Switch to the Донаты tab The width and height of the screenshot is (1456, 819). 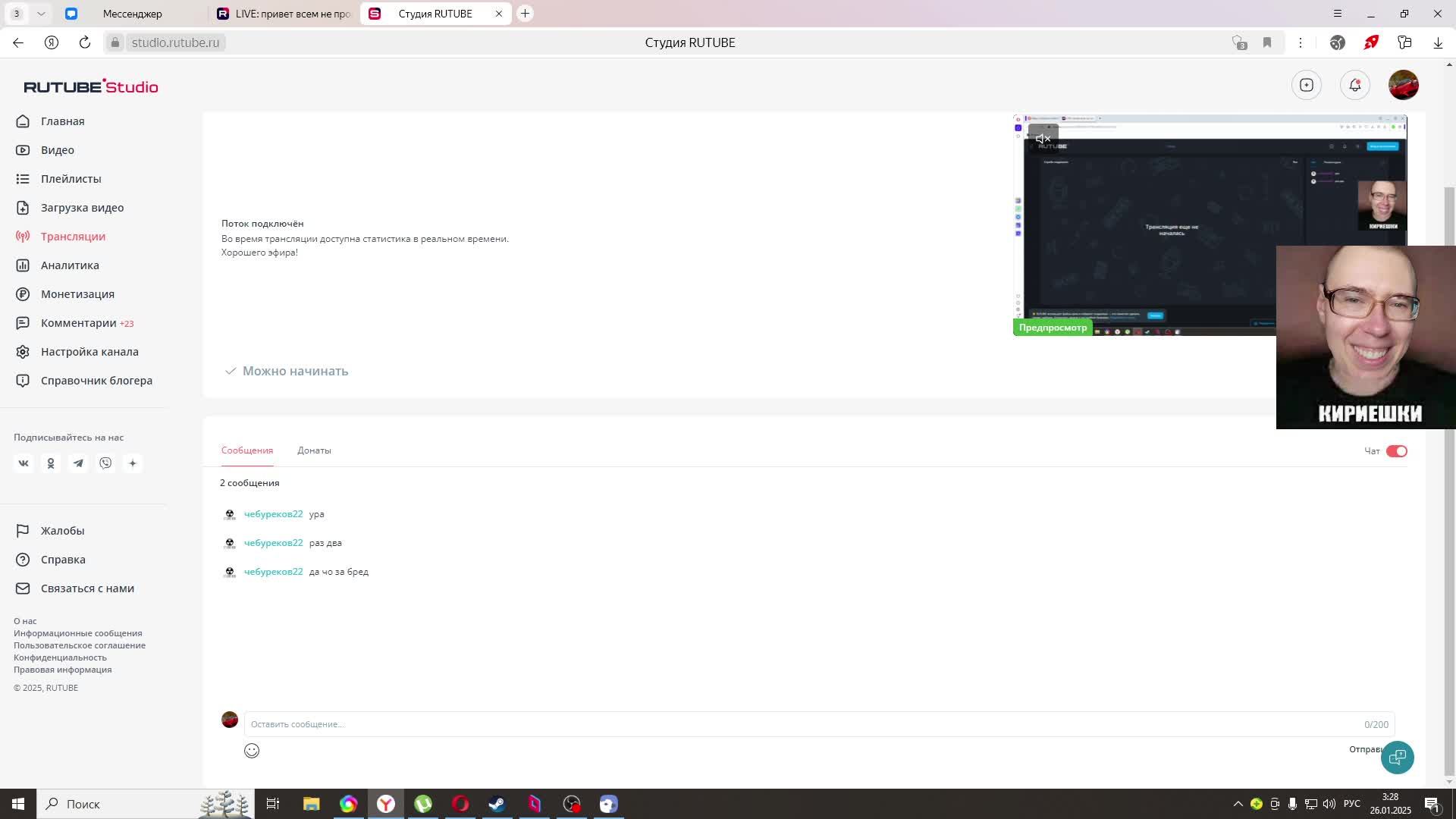point(314,450)
